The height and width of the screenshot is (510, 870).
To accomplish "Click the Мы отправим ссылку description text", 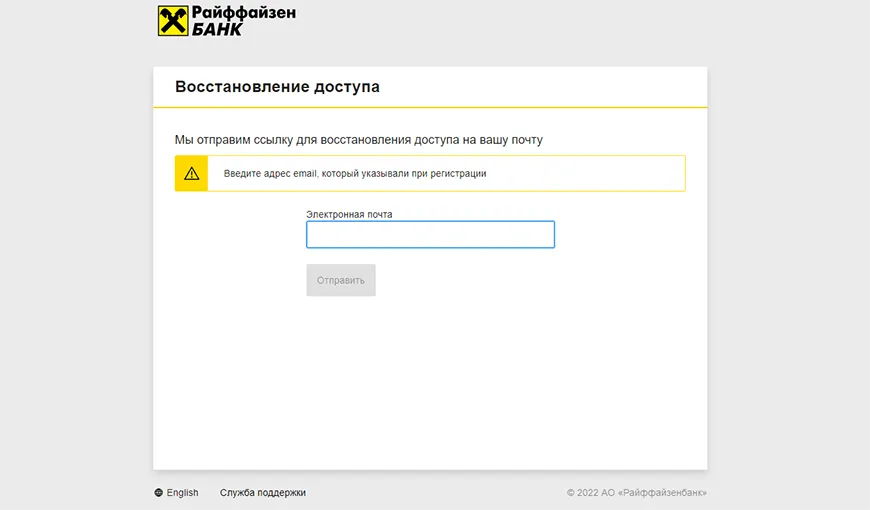I will pyautogui.click(x=359, y=140).
